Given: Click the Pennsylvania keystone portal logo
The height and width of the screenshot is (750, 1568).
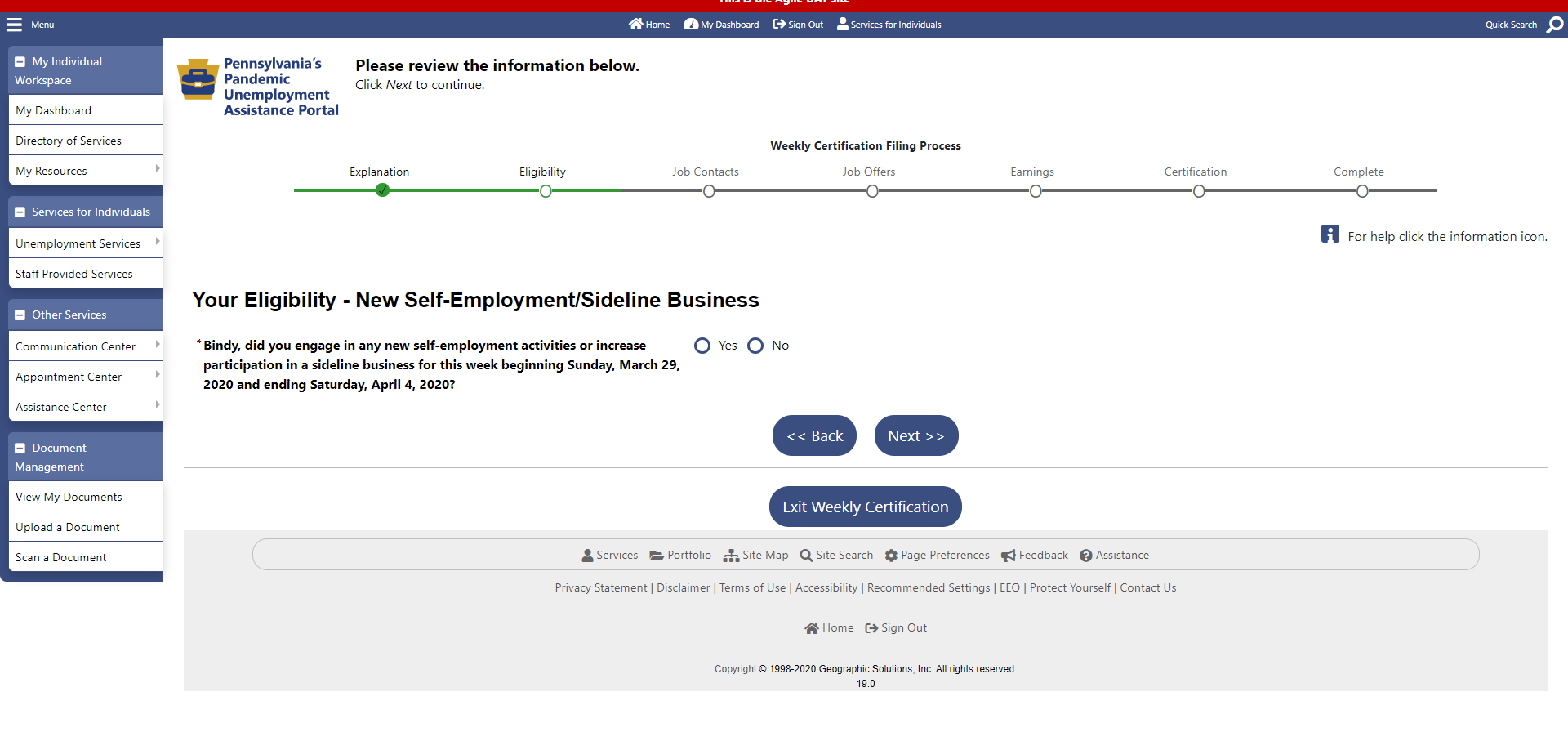Looking at the screenshot, I should click(x=198, y=79).
